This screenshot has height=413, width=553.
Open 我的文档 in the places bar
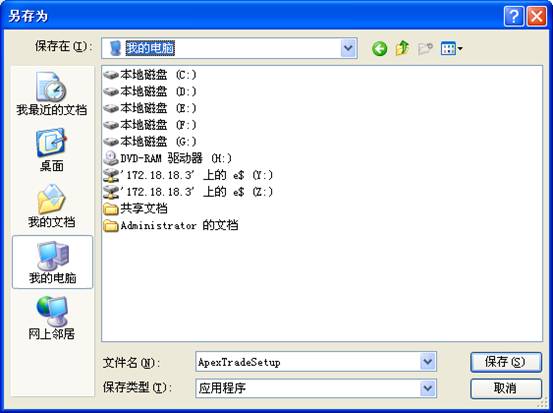51,206
